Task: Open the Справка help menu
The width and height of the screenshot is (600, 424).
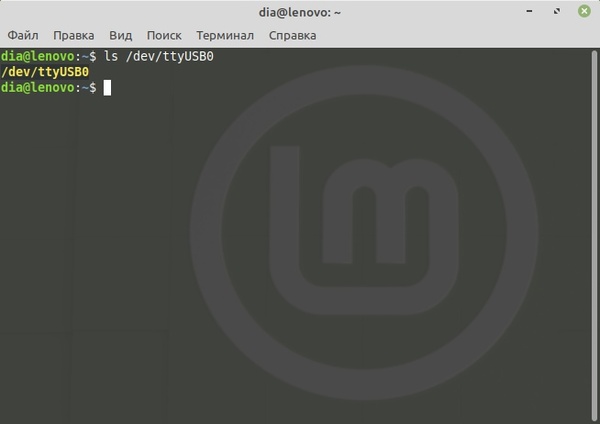Action: click(x=292, y=35)
